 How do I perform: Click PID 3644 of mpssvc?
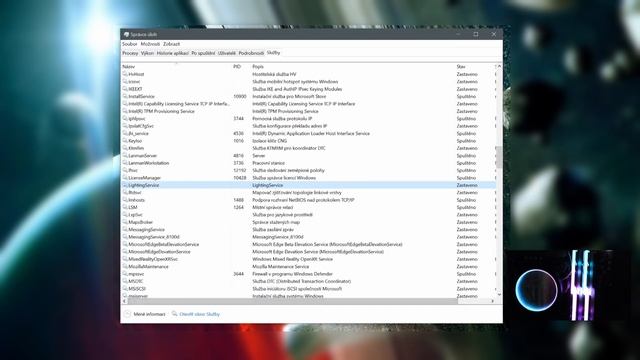238,274
